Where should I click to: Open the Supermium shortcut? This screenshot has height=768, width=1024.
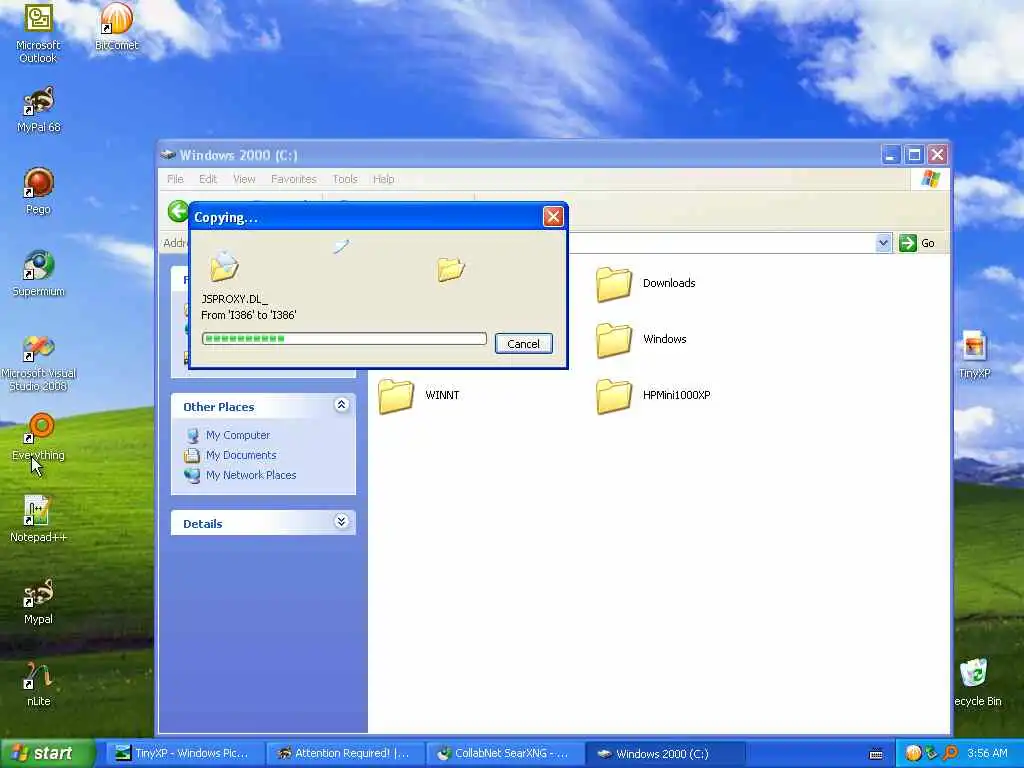[38, 274]
